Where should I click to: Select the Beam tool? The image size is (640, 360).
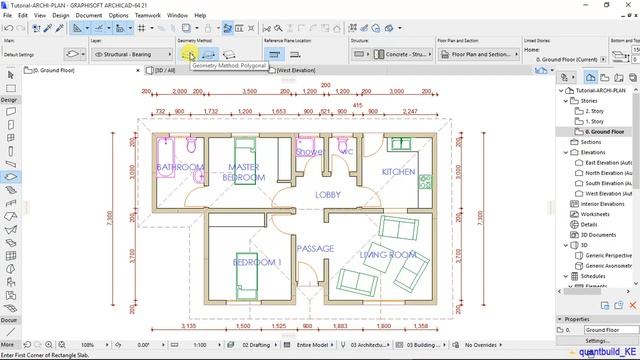pos(11,164)
